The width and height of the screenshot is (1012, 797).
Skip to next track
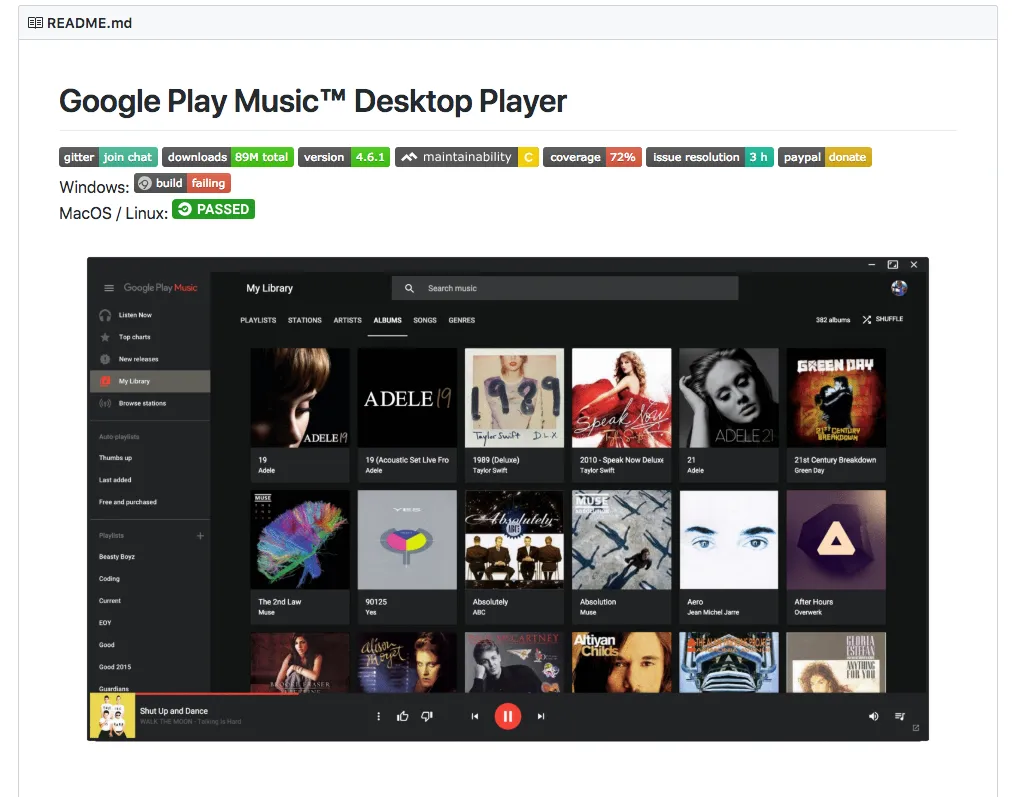point(541,716)
